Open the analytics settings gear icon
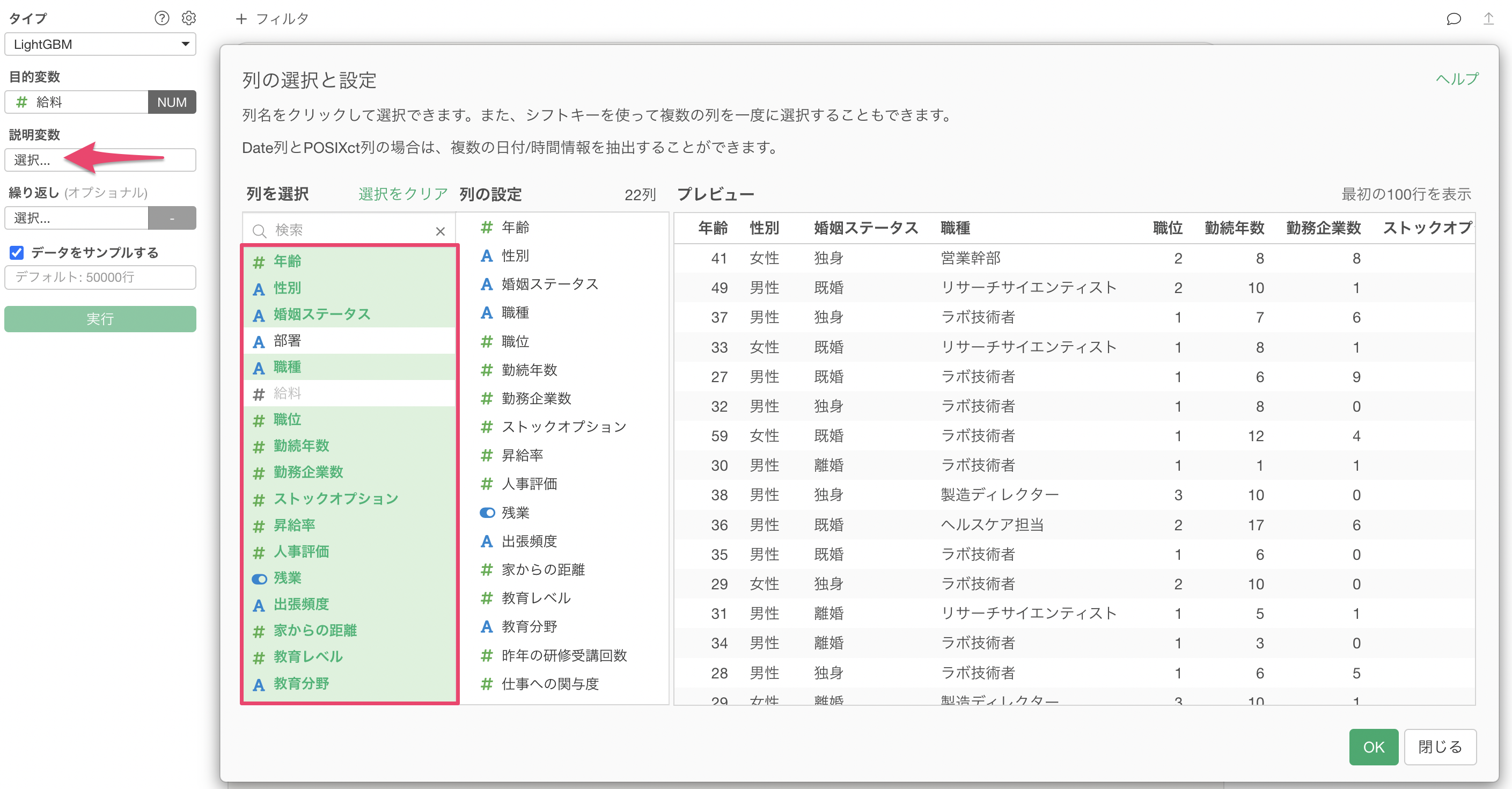This screenshot has width=1512, height=789. point(188,18)
